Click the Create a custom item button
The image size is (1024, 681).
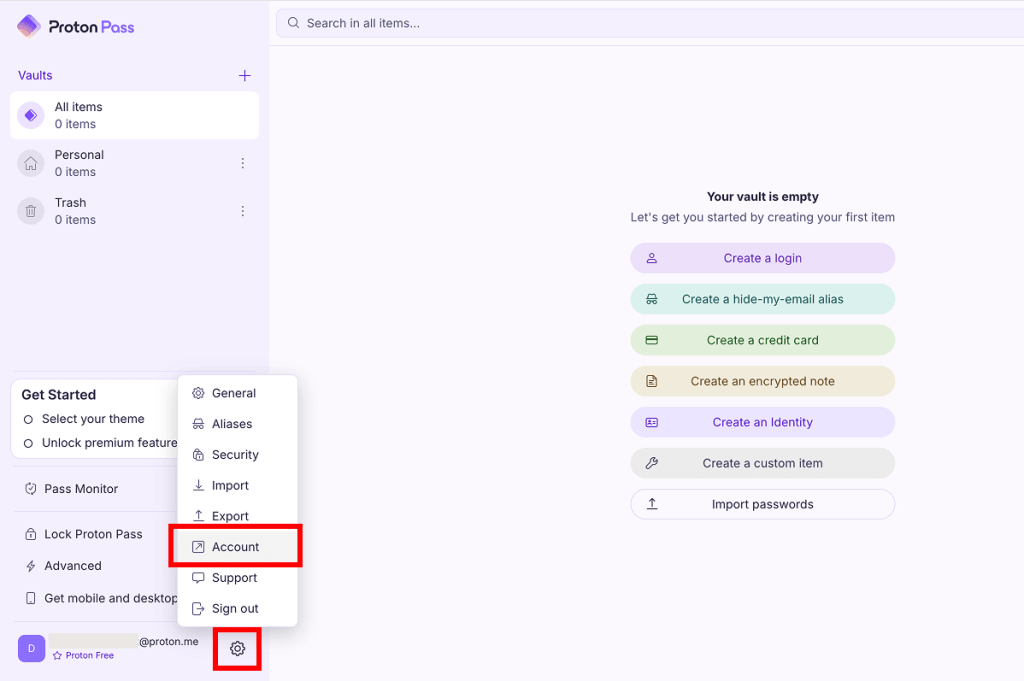(762, 463)
